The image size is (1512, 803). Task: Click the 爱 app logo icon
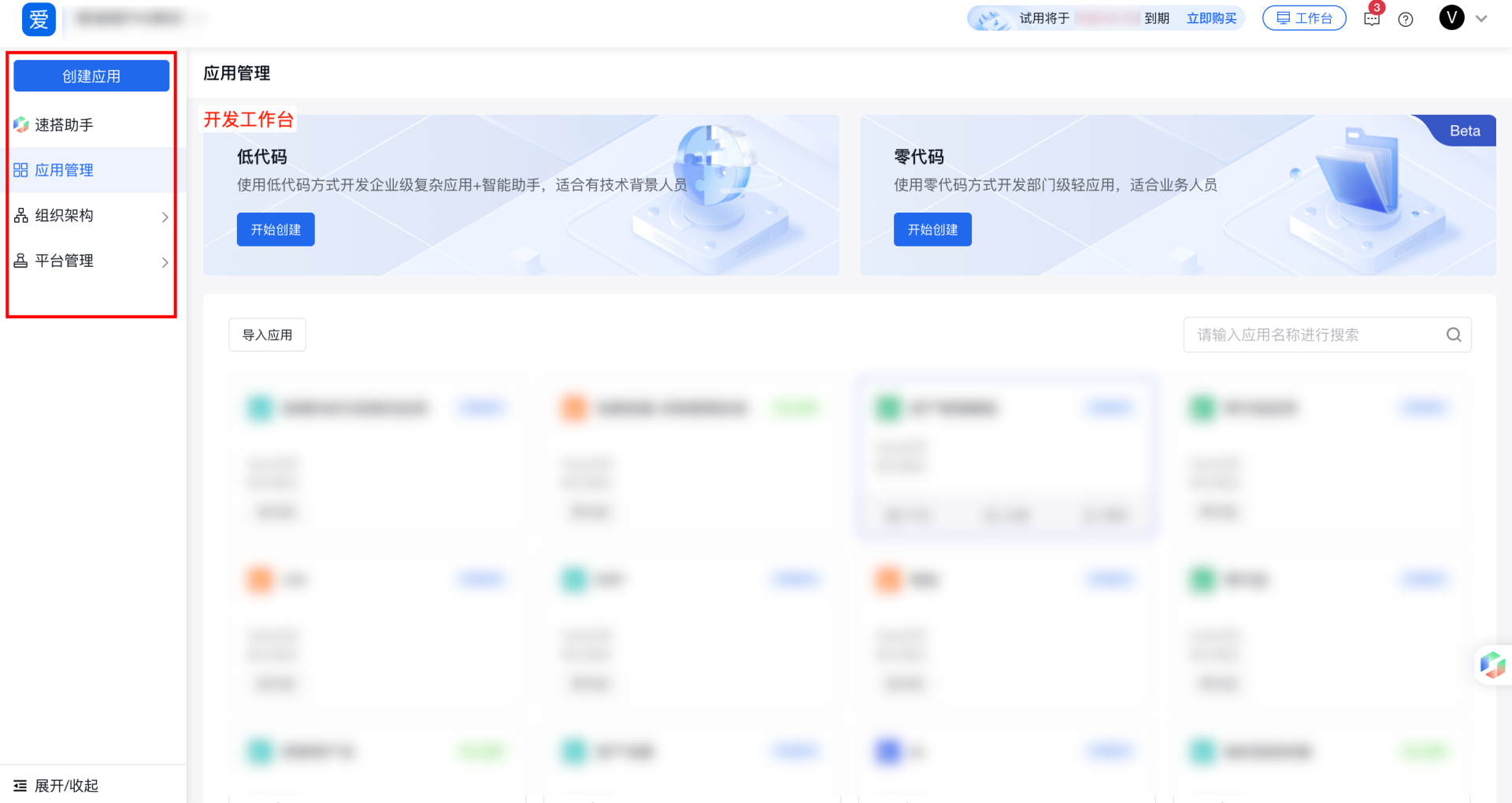tap(39, 19)
